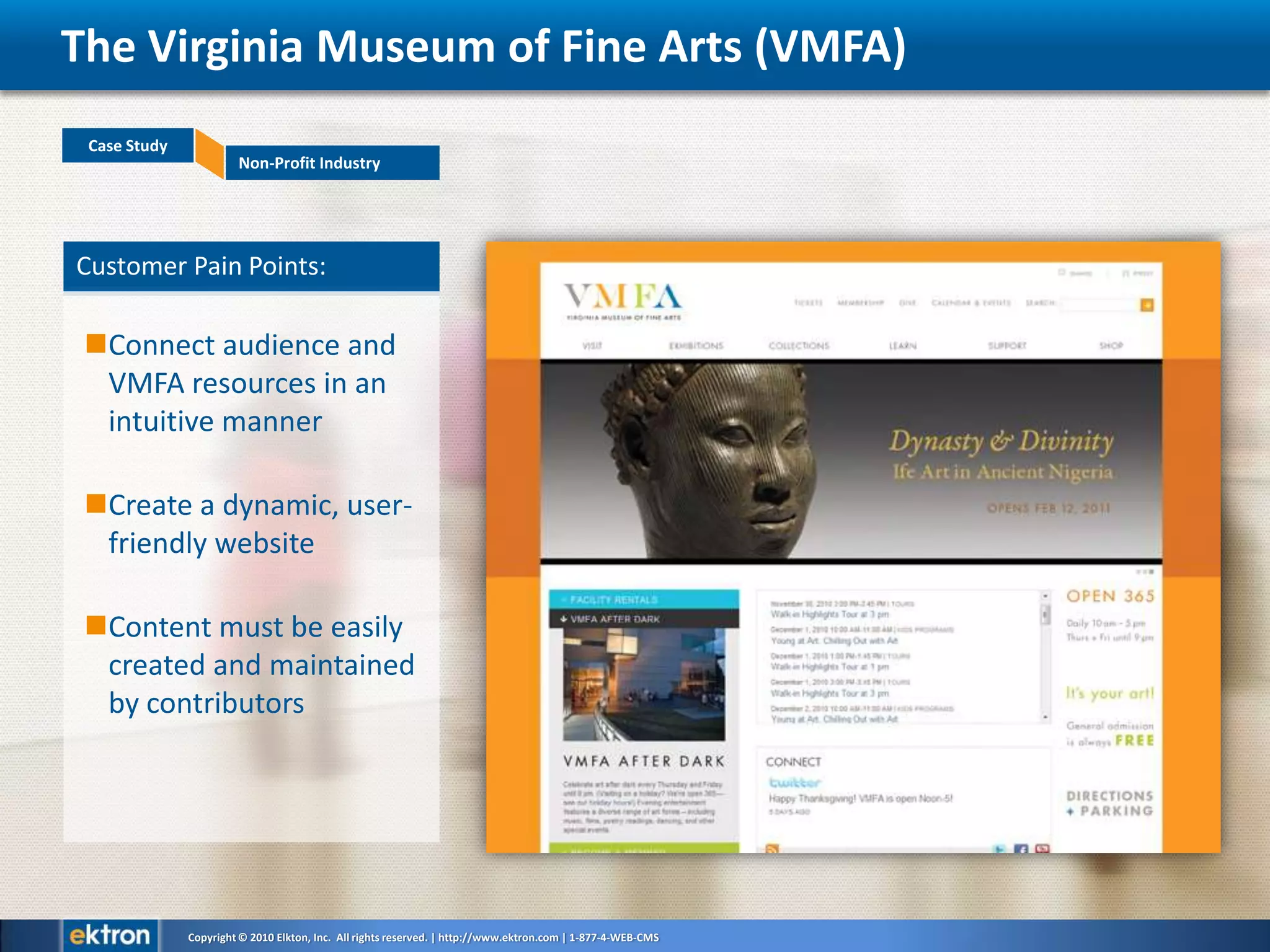
Task: Click the banner slideshow pagination dots
Action: click(x=1144, y=571)
